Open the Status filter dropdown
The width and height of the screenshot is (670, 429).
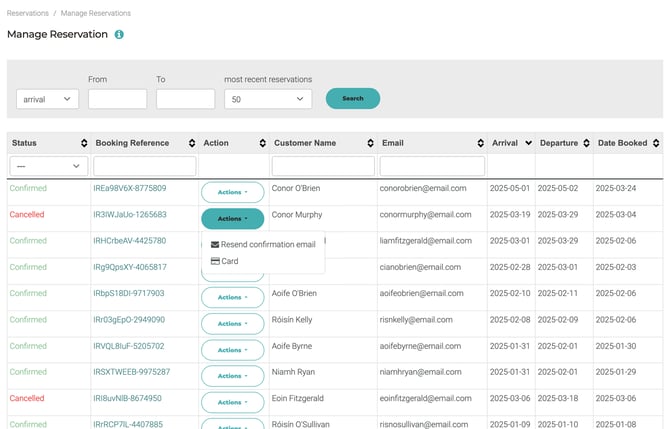point(48,166)
